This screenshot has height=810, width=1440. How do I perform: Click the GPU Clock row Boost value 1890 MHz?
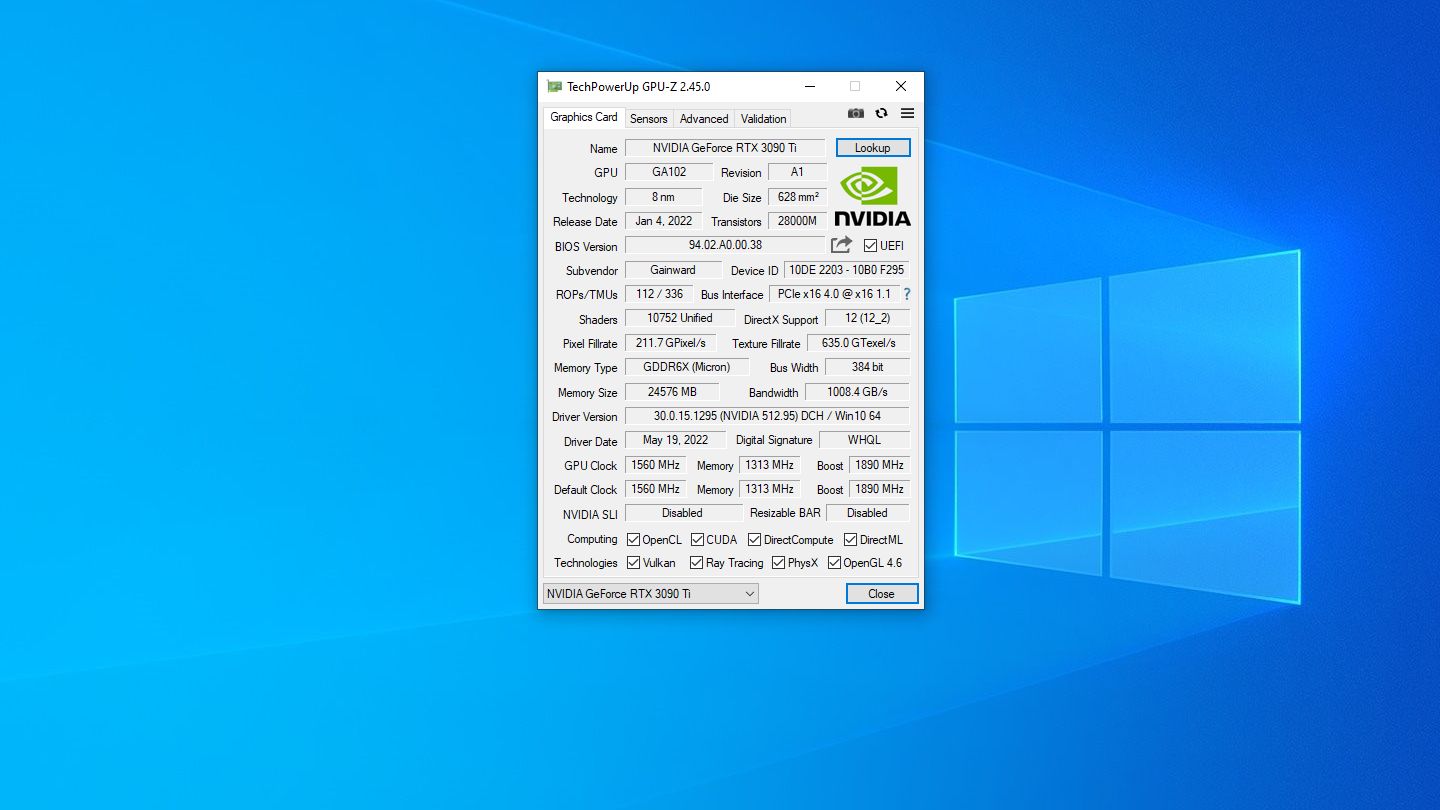pos(879,465)
